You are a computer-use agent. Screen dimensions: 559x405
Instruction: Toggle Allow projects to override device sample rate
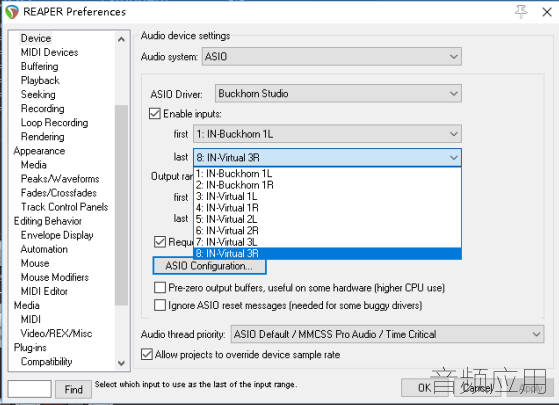(147, 354)
